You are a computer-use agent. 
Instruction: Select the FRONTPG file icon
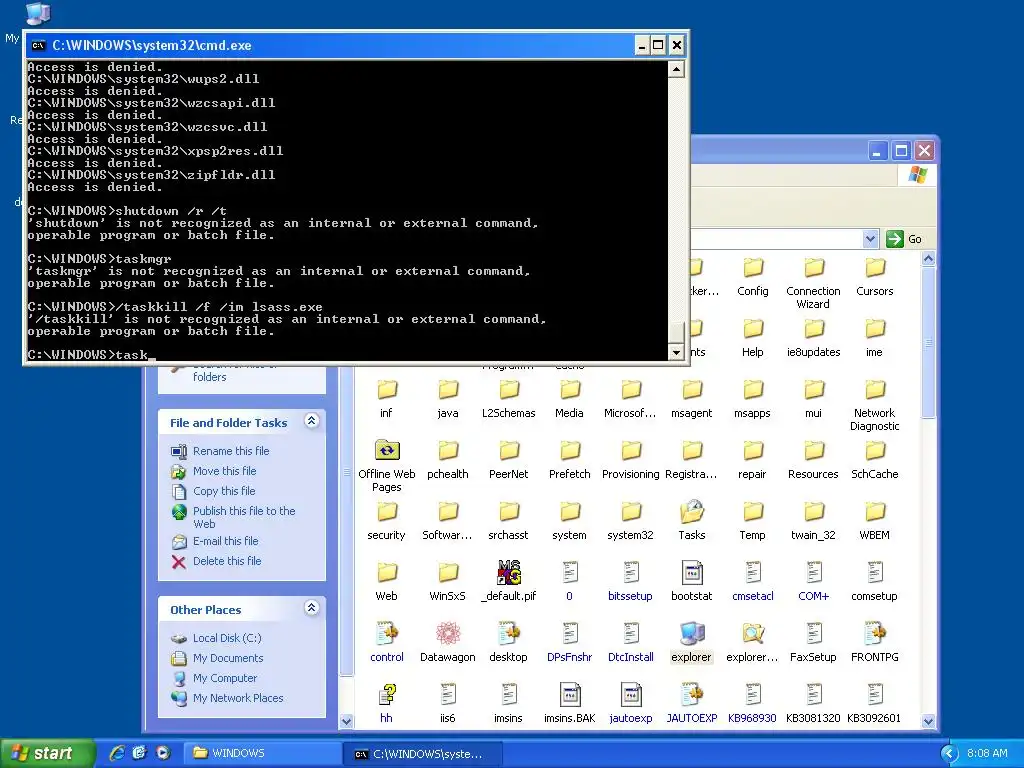point(874,634)
